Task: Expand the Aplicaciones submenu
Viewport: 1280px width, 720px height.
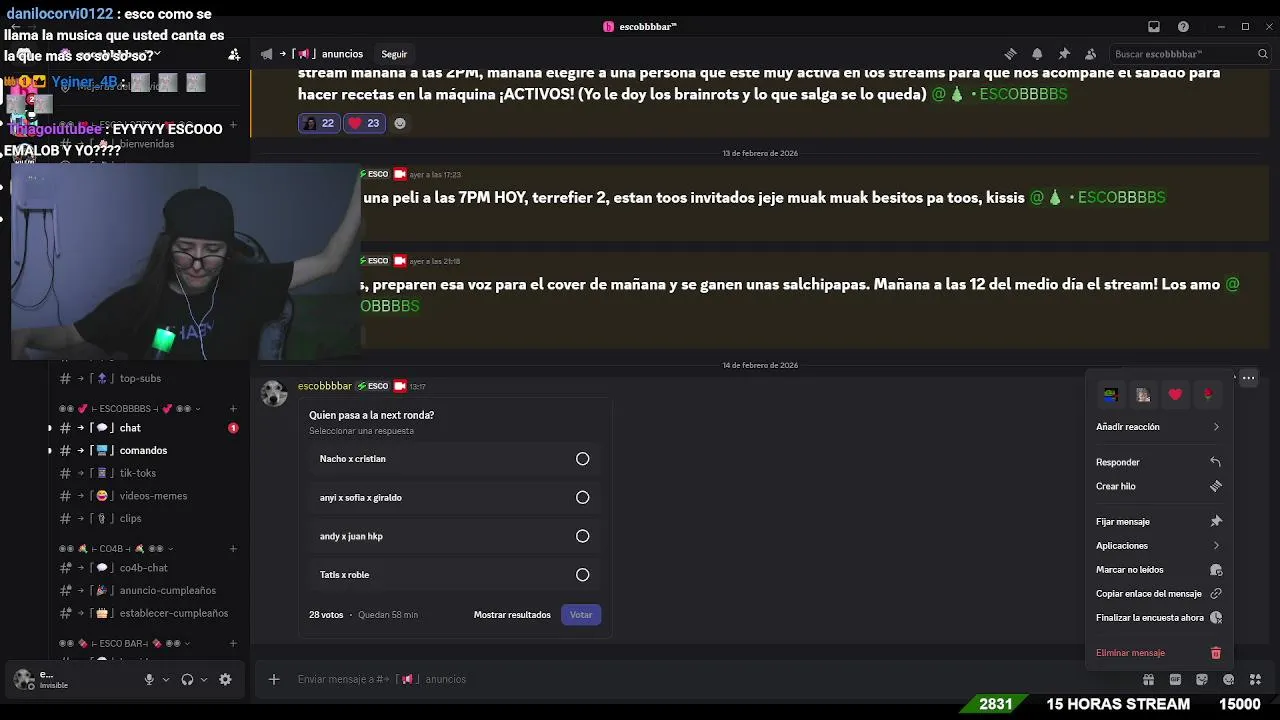Action: coord(1158,546)
